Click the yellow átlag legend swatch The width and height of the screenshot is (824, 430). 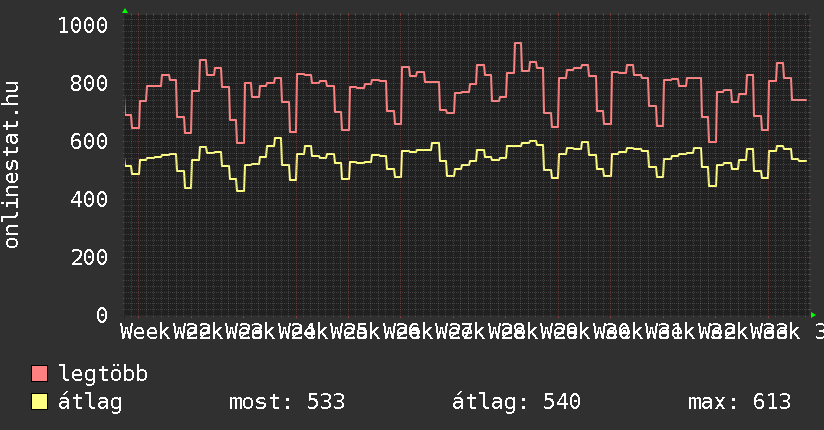coord(39,402)
